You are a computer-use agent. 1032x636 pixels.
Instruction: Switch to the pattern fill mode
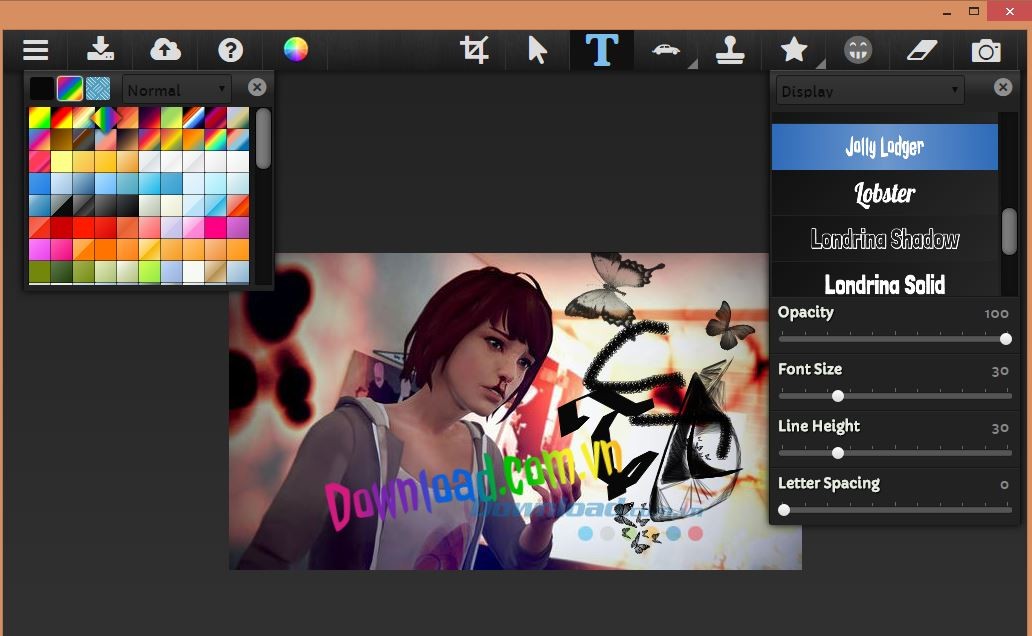97,89
